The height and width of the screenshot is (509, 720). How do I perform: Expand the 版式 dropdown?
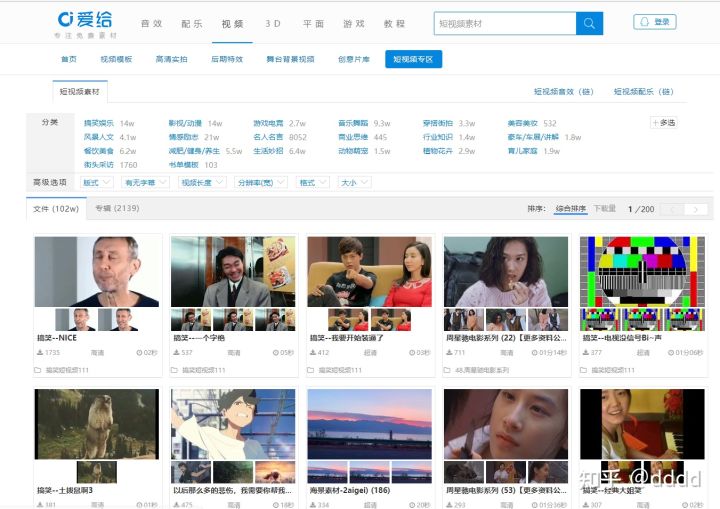pos(96,182)
